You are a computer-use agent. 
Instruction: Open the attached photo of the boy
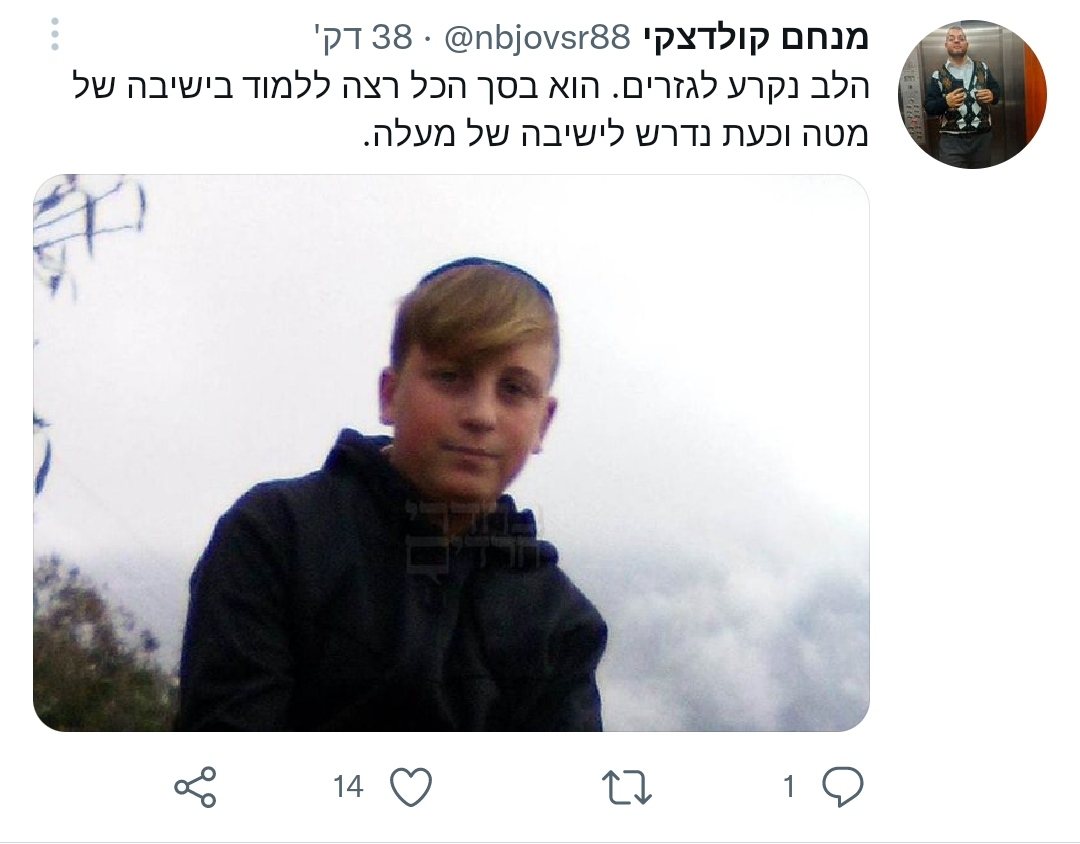(451, 453)
